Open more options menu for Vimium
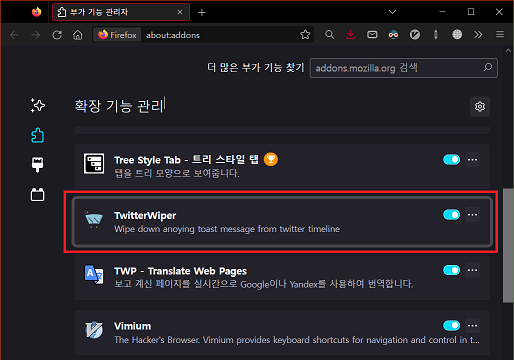This screenshot has width=514, height=360. [472, 325]
